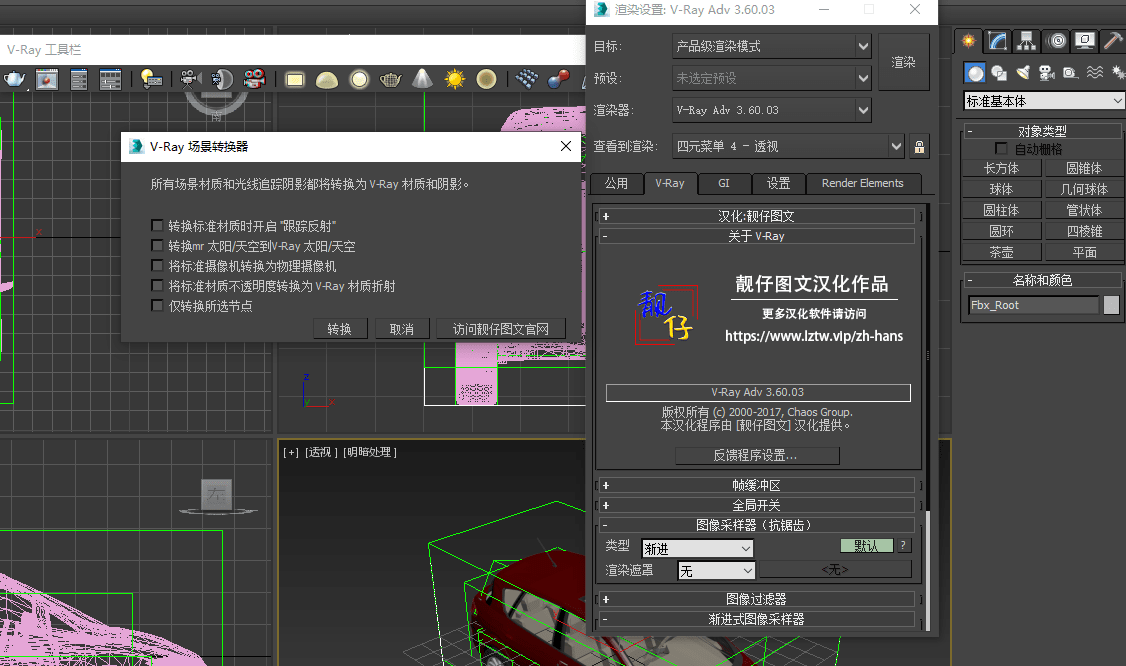The image size is (1126, 666).
Task: Click the red-blue stereo camera icon
Action: point(254,79)
